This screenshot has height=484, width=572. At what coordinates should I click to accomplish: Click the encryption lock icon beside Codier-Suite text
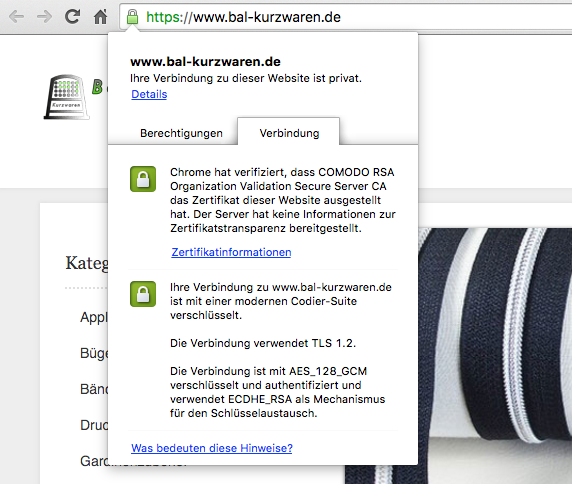pos(143,294)
